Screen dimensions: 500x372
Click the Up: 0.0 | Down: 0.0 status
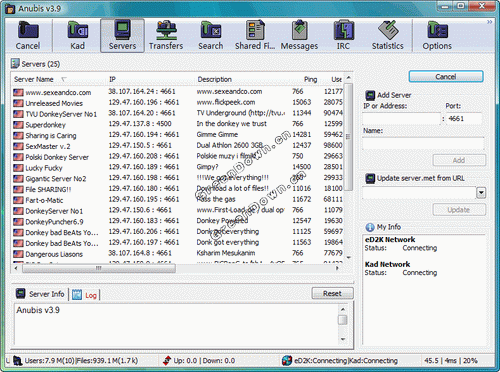[204, 361]
